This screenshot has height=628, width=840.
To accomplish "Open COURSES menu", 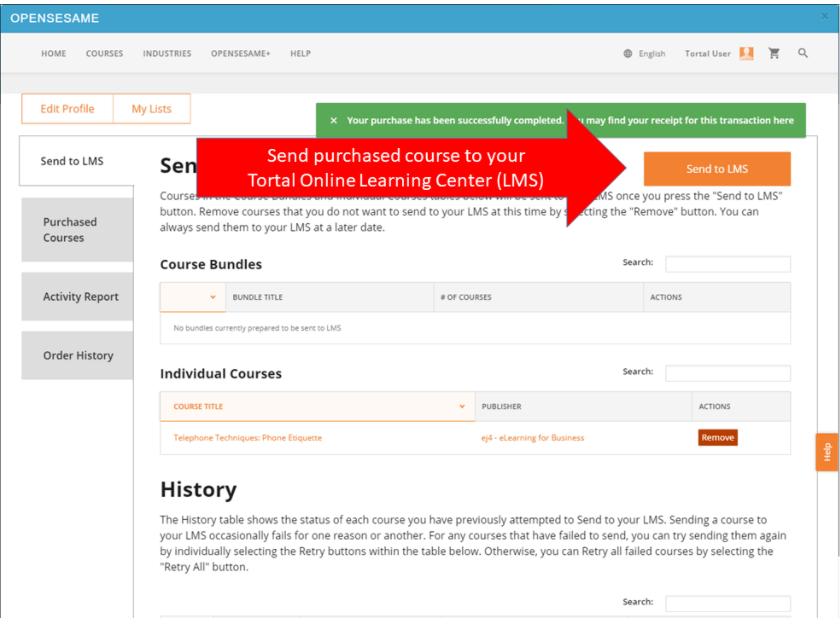I will [104, 54].
